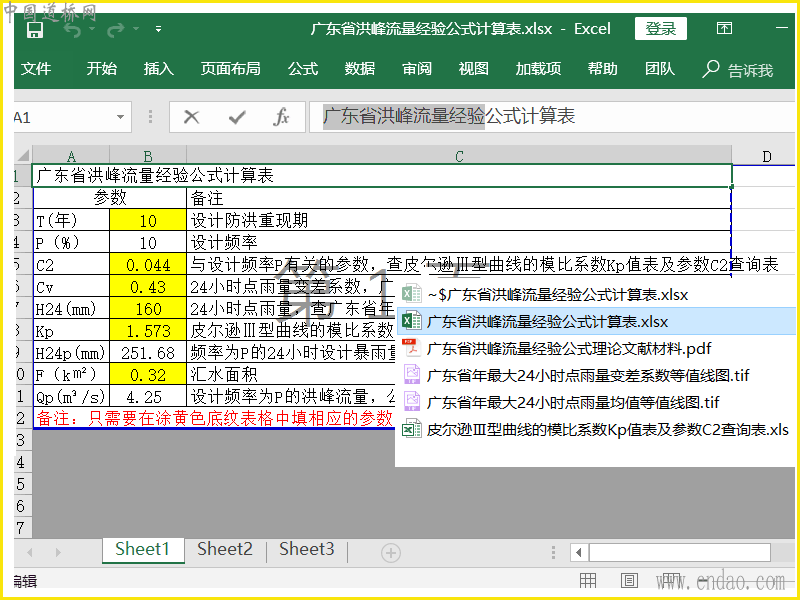Switch to Sheet1 tab

142,549
